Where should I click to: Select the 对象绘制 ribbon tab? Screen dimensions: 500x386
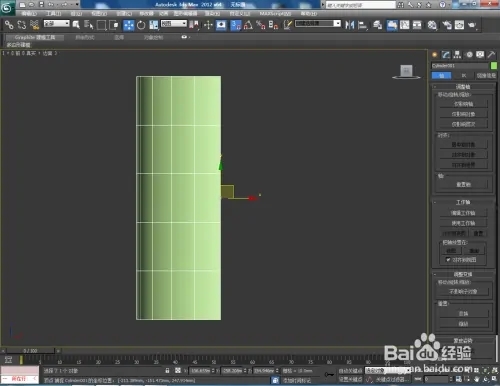pyautogui.click(x=154, y=37)
